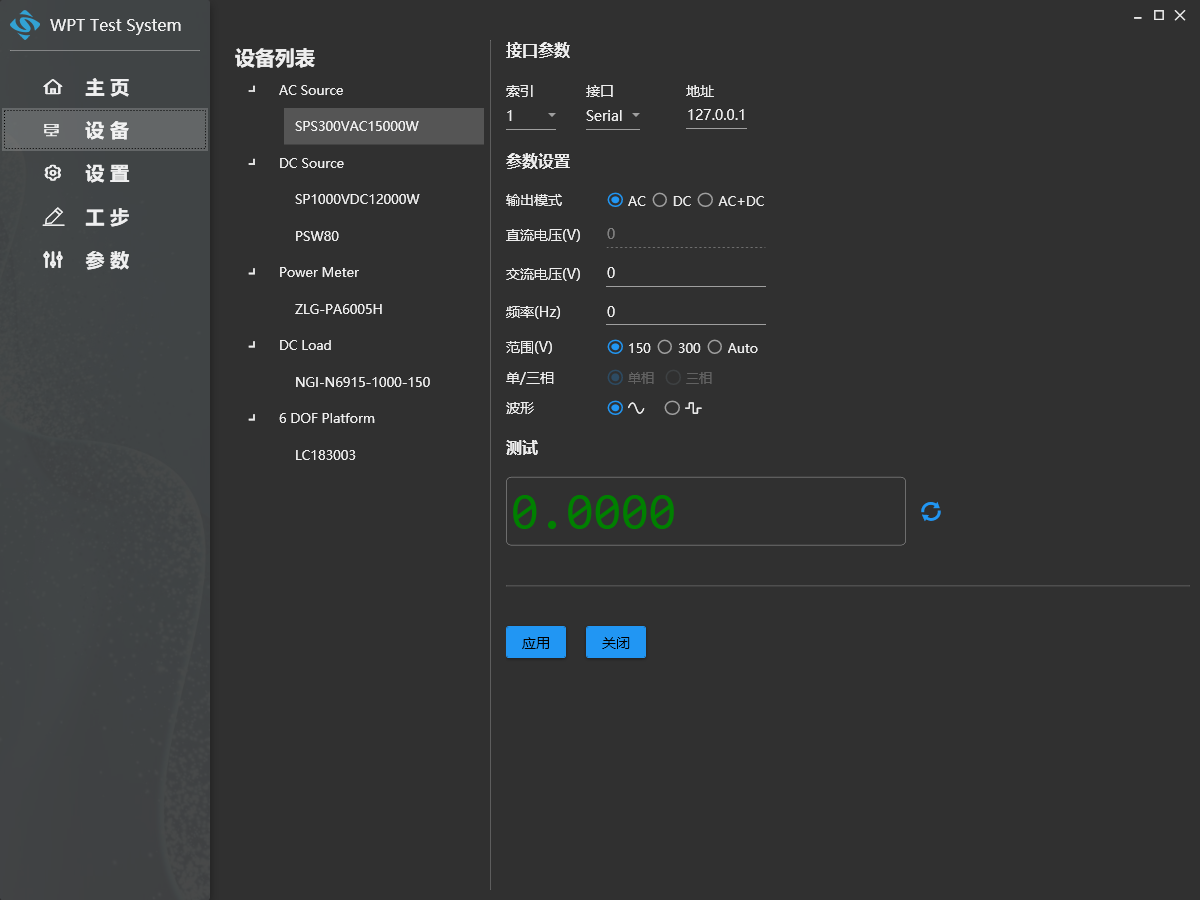
Task: Select PSW80 in device list
Action: [x=317, y=236]
